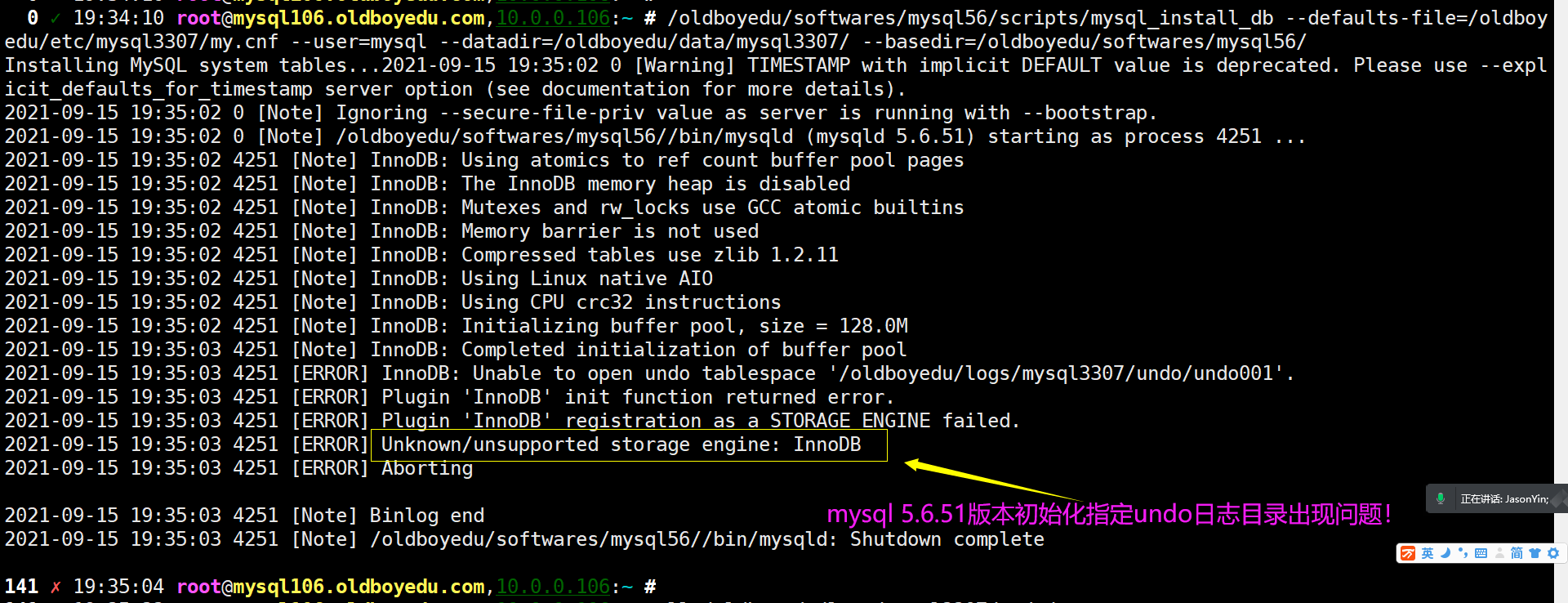Click the magenta mysql 5.6.51 annotation text
Image resolution: width=1568 pixels, height=603 pixels.
[1109, 515]
